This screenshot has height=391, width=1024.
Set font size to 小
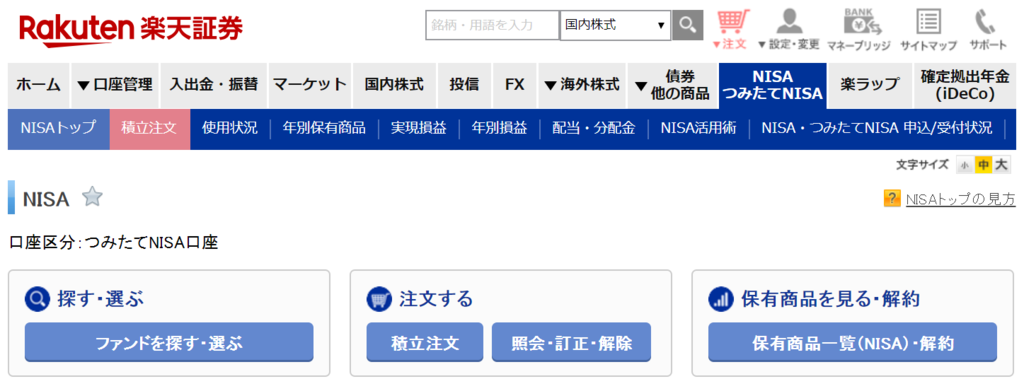pos(965,165)
